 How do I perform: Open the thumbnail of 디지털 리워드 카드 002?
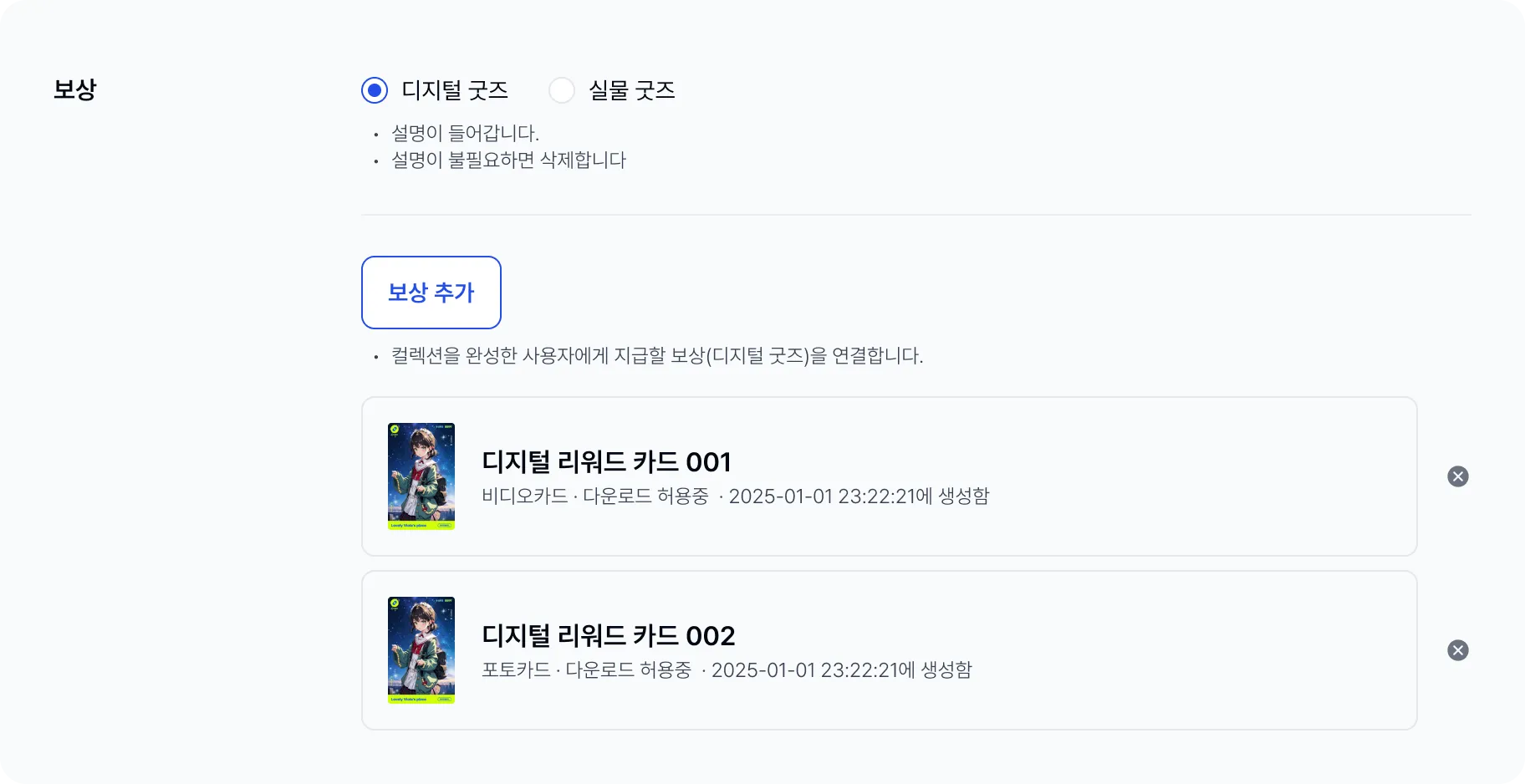[421, 650]
